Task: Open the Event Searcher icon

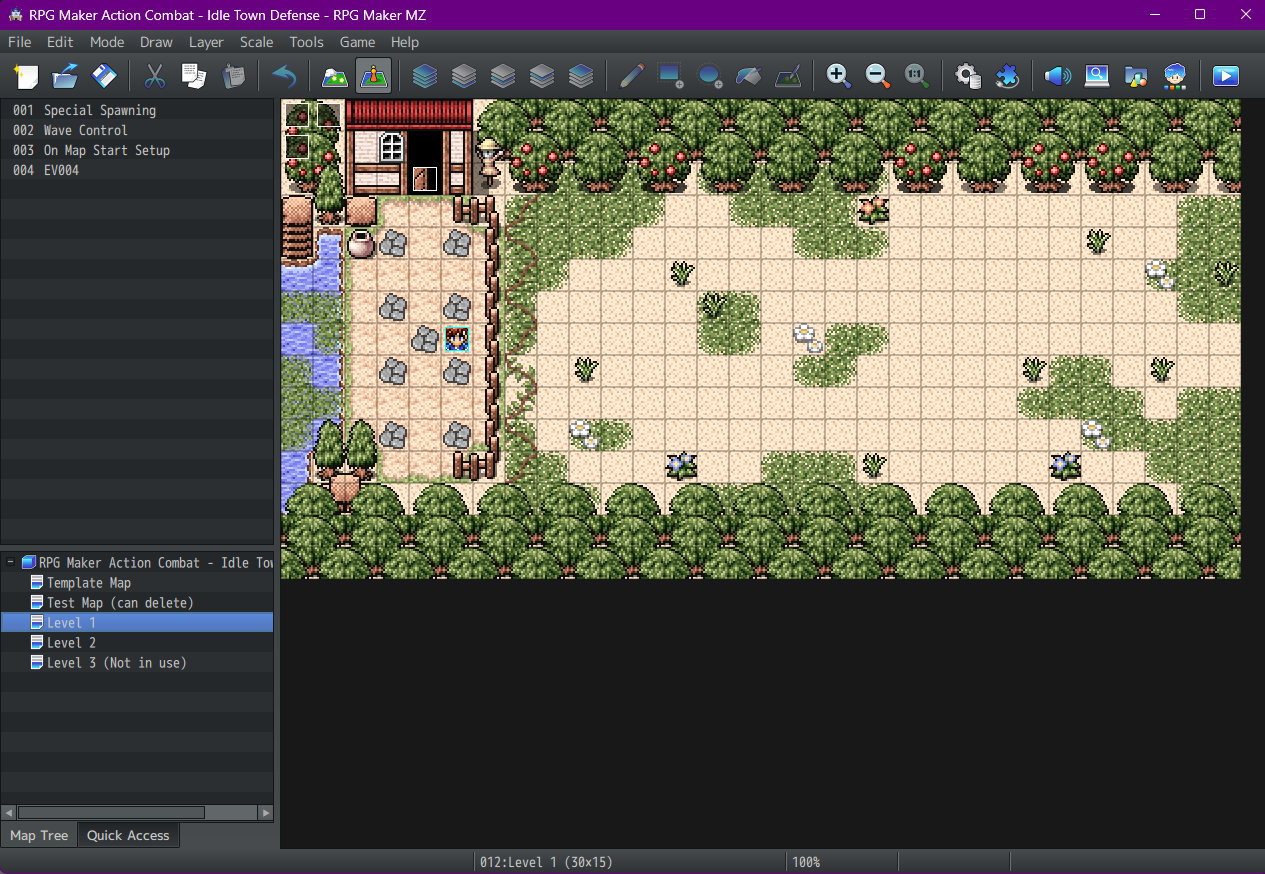Action: pyautogui.click(x=1097, y=76)
